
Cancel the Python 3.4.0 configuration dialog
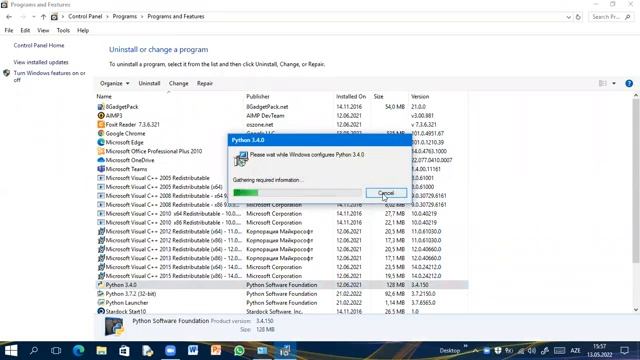[x=386, y=193]
